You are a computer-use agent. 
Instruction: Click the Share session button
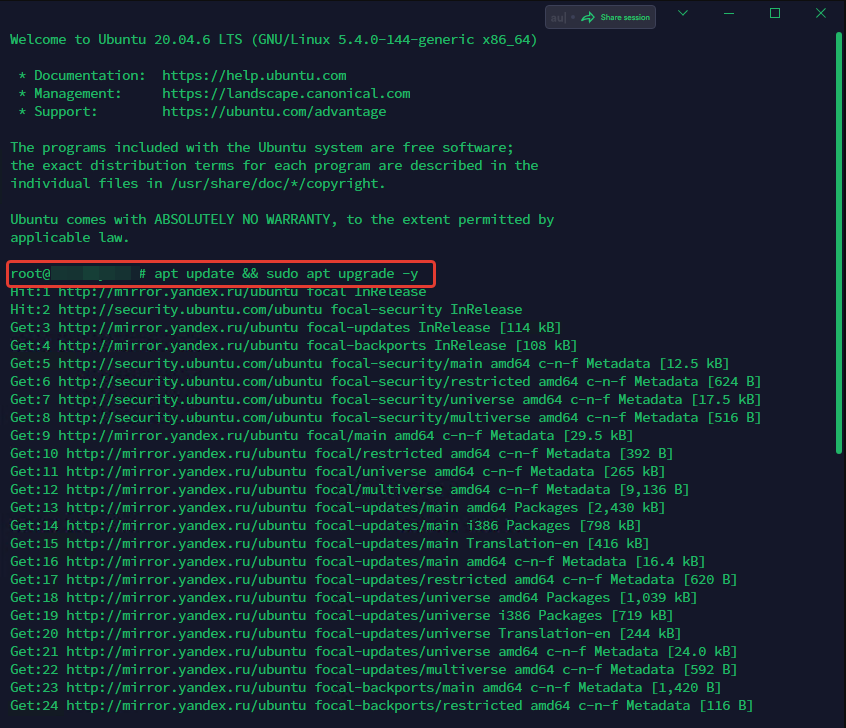point(600,17)
